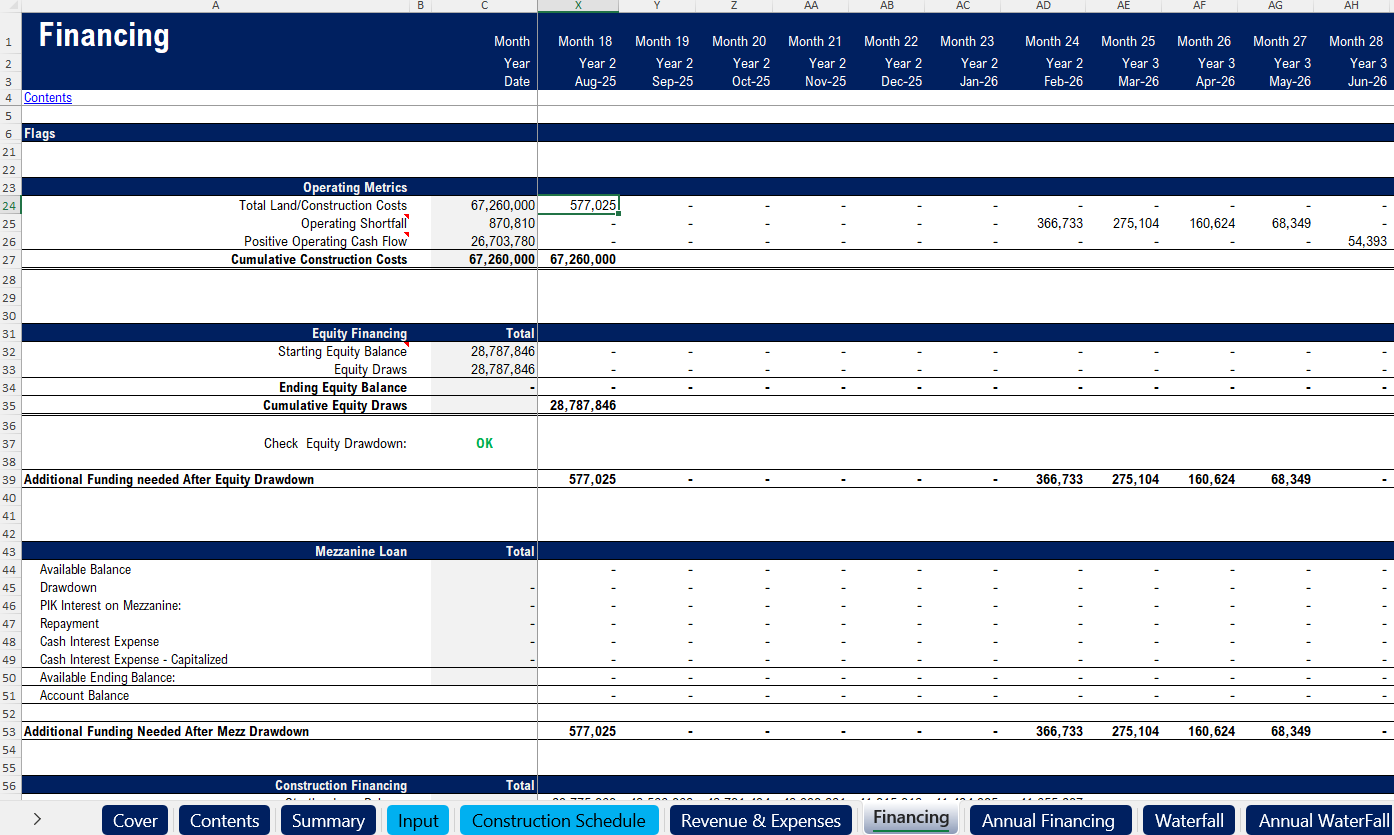
Task: Select the Operating Shortfall label cell with comment
Action: point(354,224)
